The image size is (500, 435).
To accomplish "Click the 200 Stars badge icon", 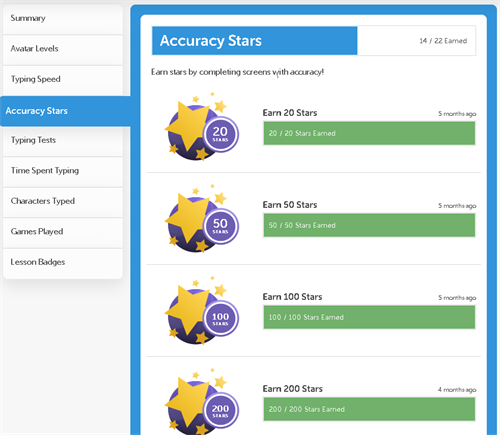I will [x=202, y=402].
